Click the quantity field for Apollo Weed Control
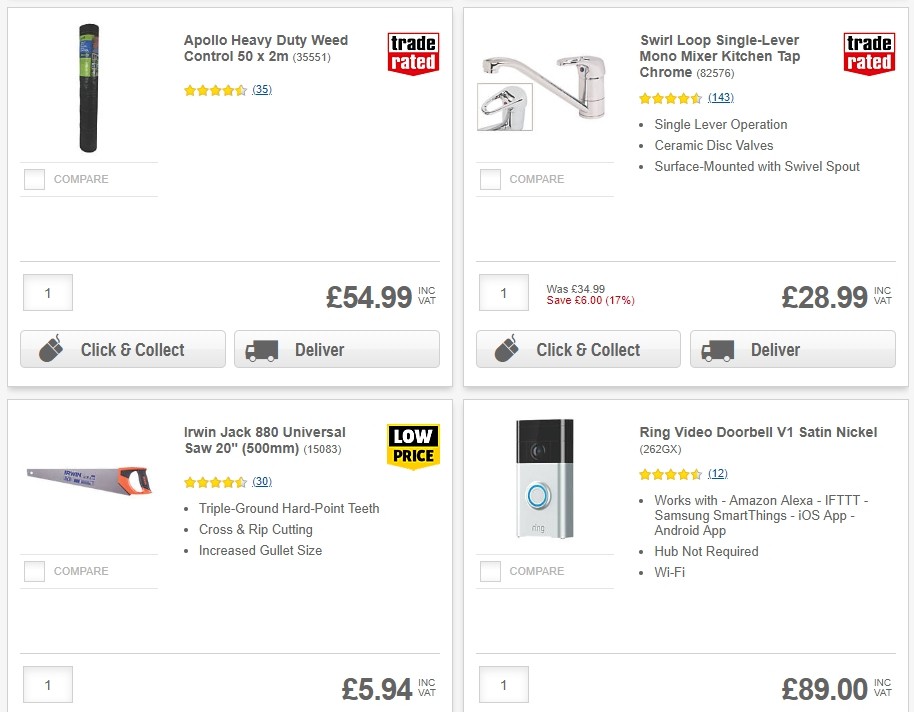914x712 pixels. [47, 292]
